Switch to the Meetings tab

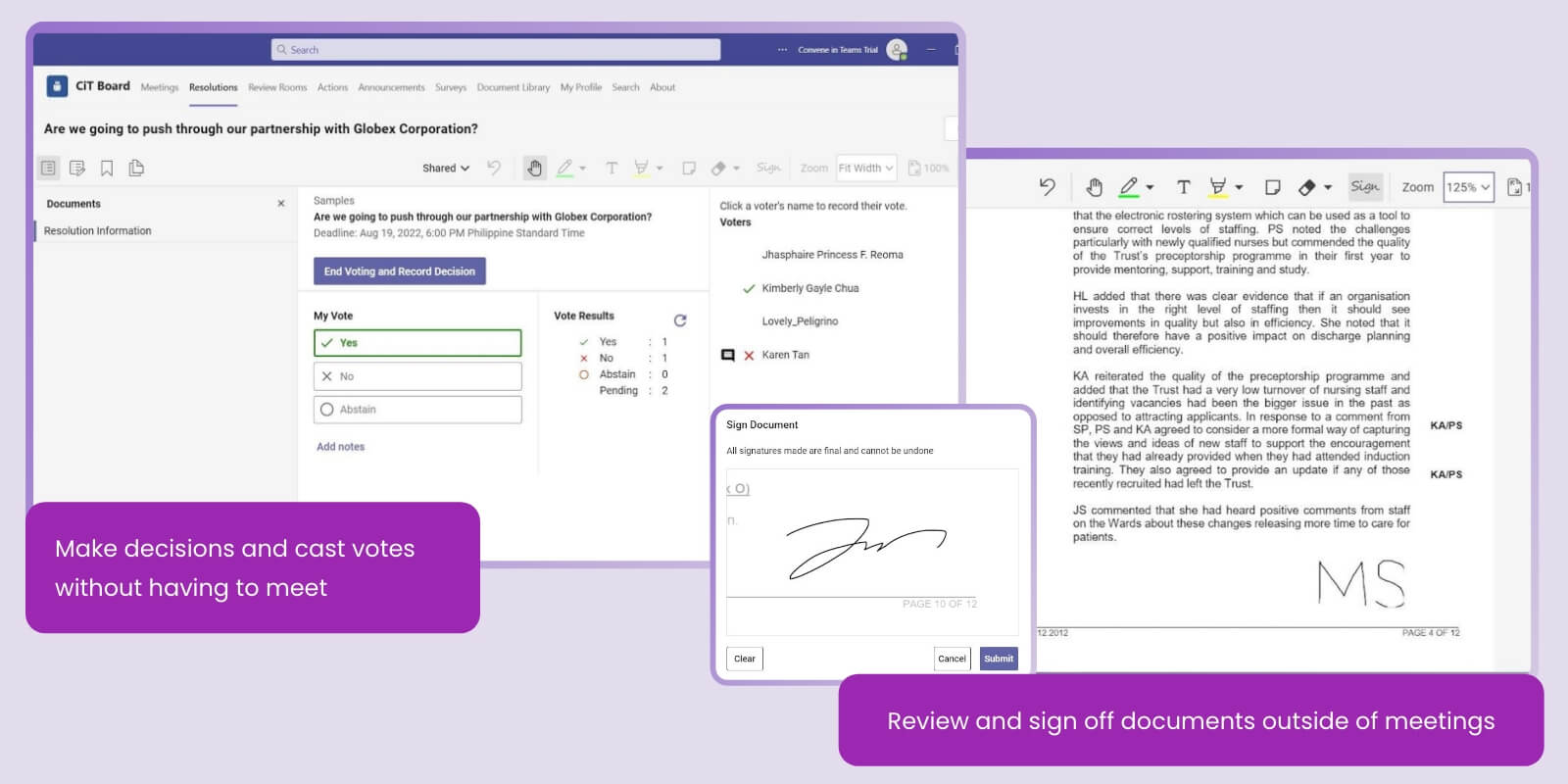(x=160, y=87)
